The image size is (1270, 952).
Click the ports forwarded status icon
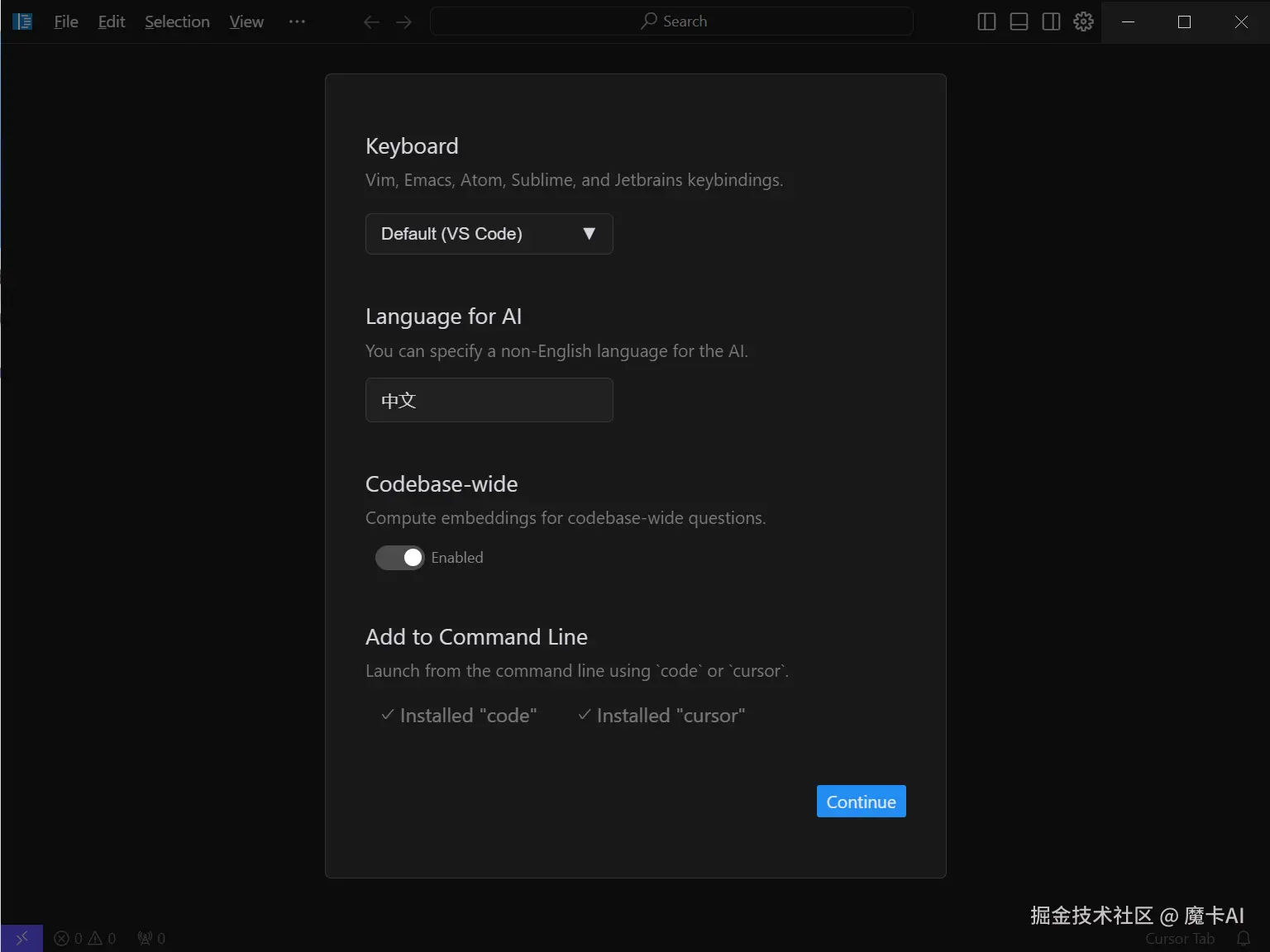[x=151, y=938]
